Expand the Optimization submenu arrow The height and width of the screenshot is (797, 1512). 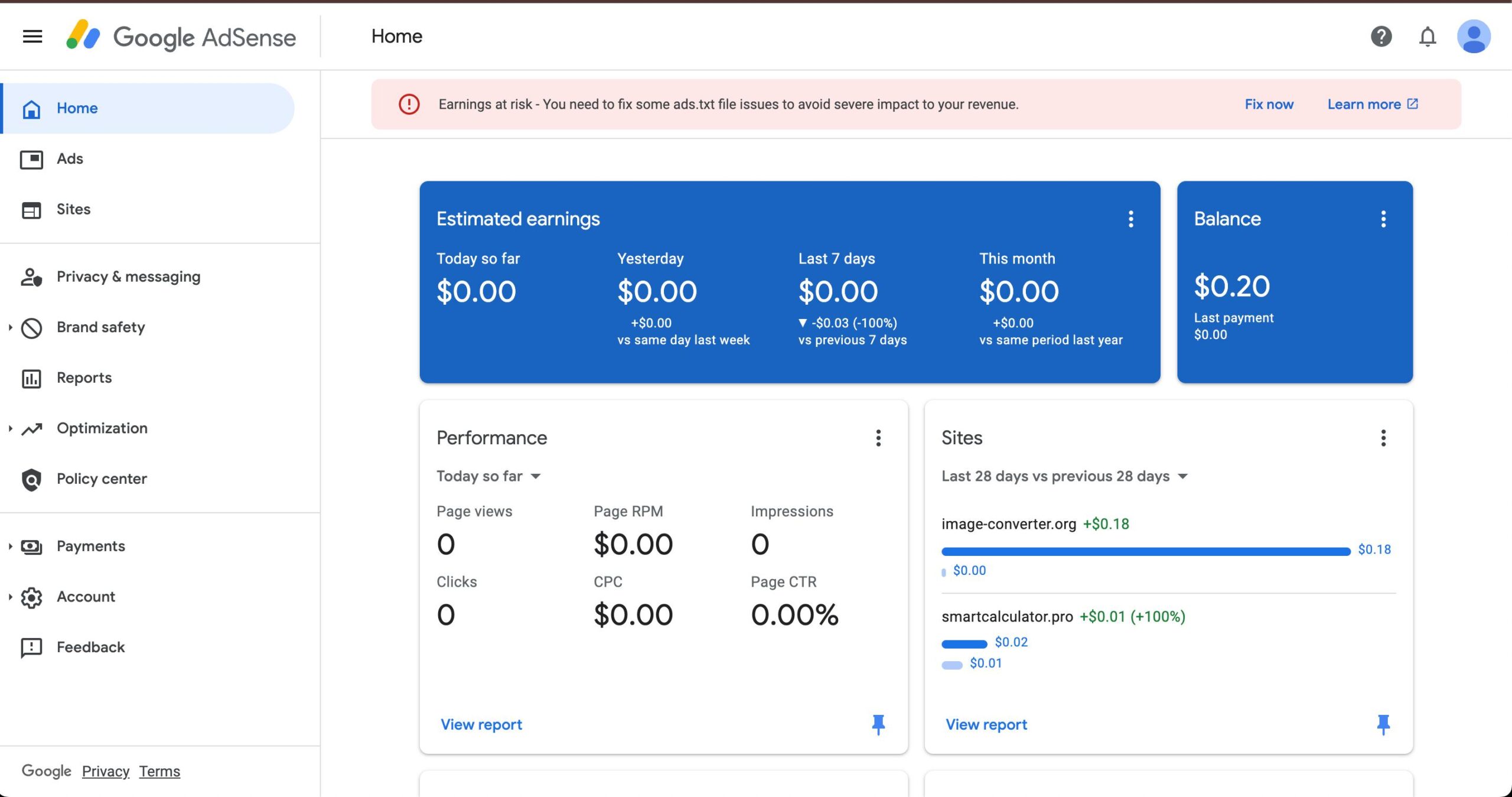click(x=10, y=428)
